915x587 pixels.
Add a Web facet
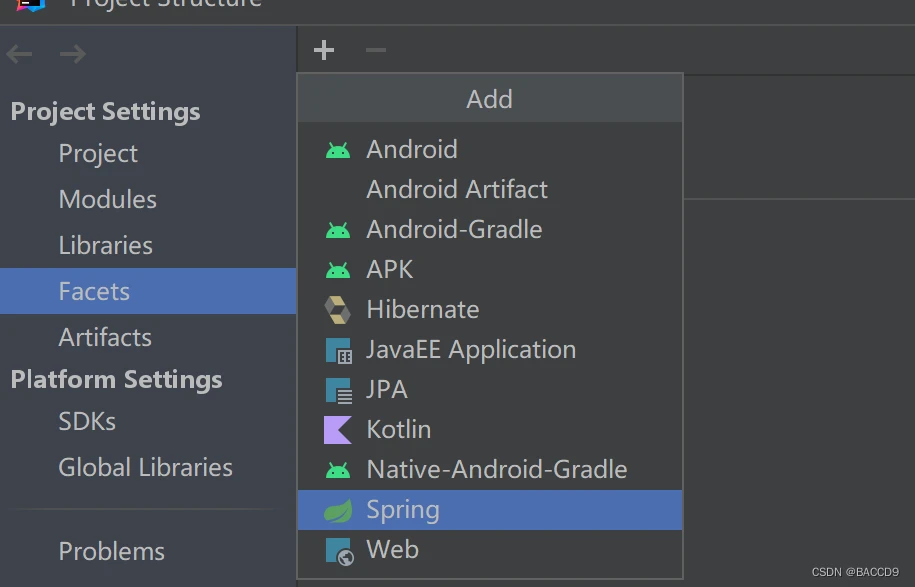(x=490, y=550)
